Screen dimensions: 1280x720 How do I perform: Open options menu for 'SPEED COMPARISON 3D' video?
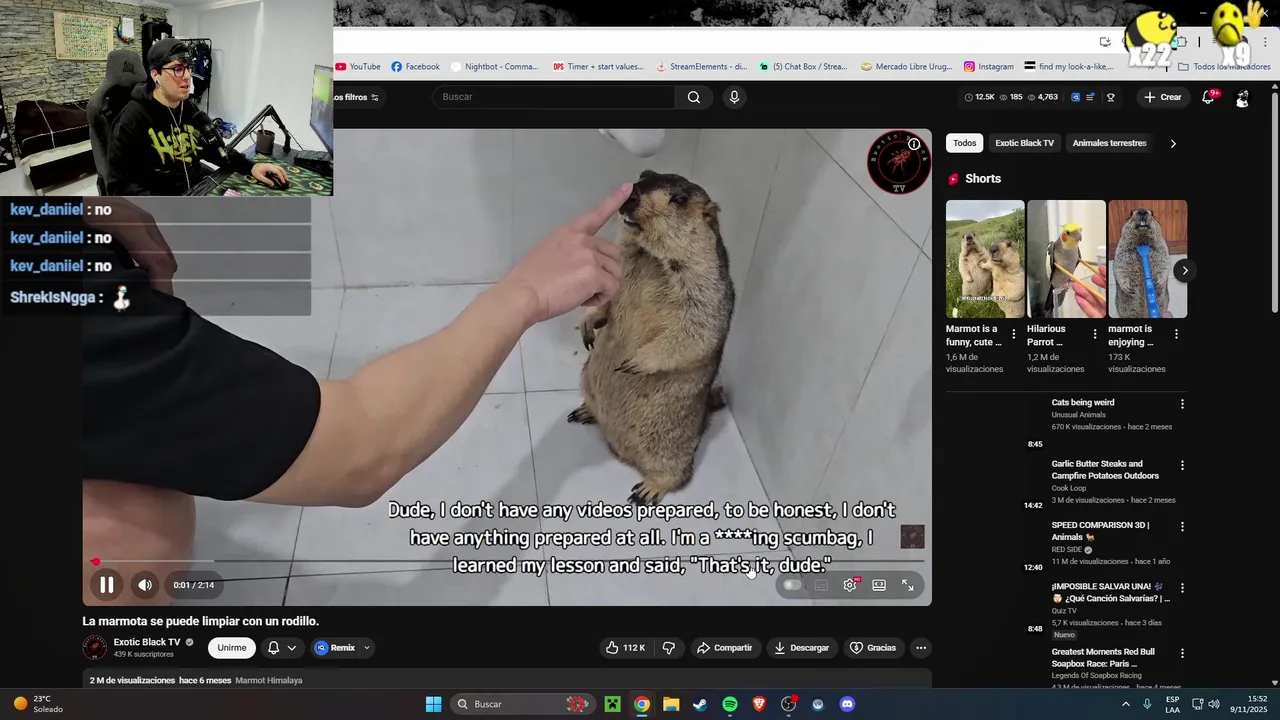1182,526
